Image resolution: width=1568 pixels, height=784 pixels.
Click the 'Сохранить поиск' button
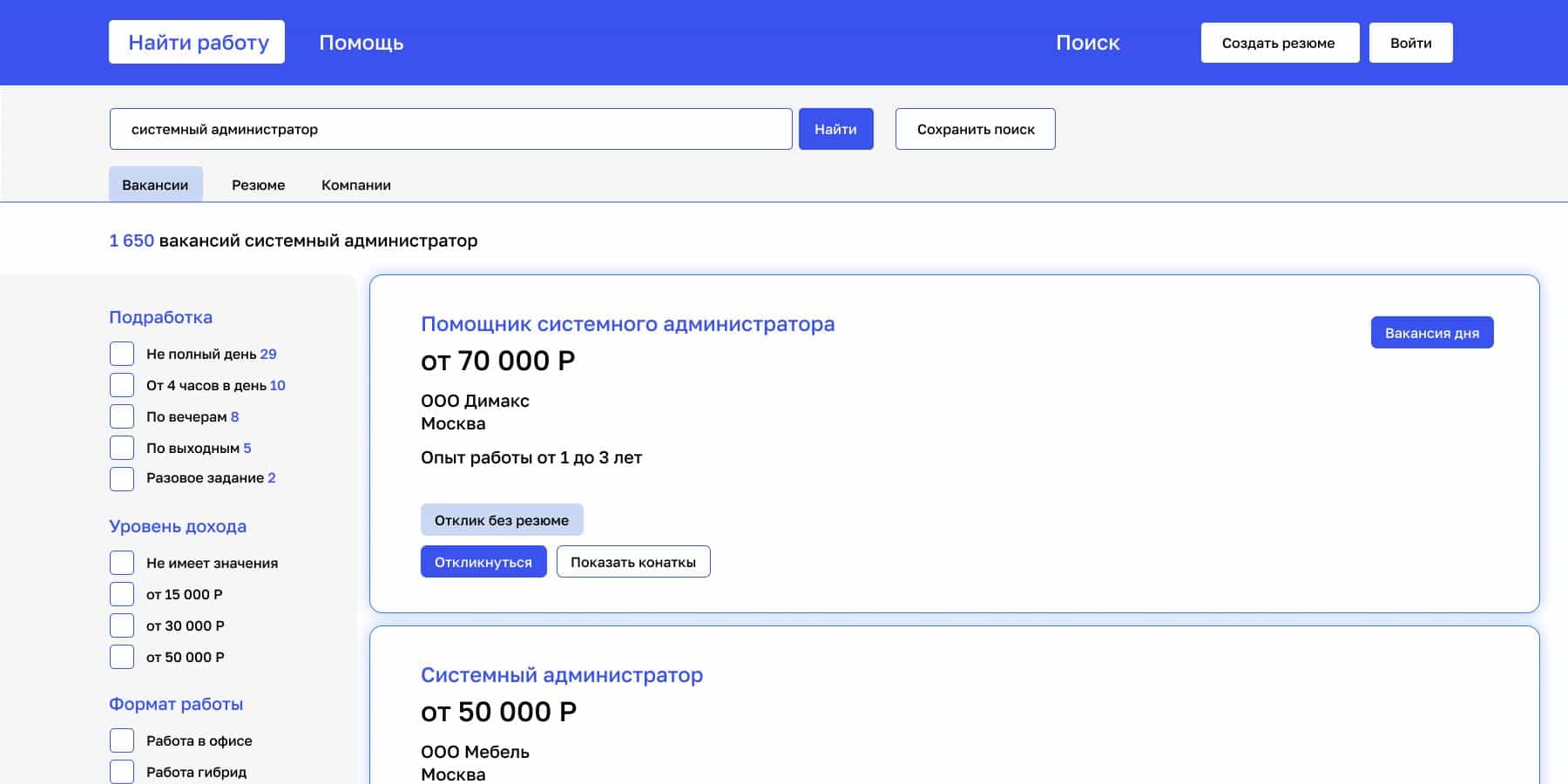pos(976,129)
